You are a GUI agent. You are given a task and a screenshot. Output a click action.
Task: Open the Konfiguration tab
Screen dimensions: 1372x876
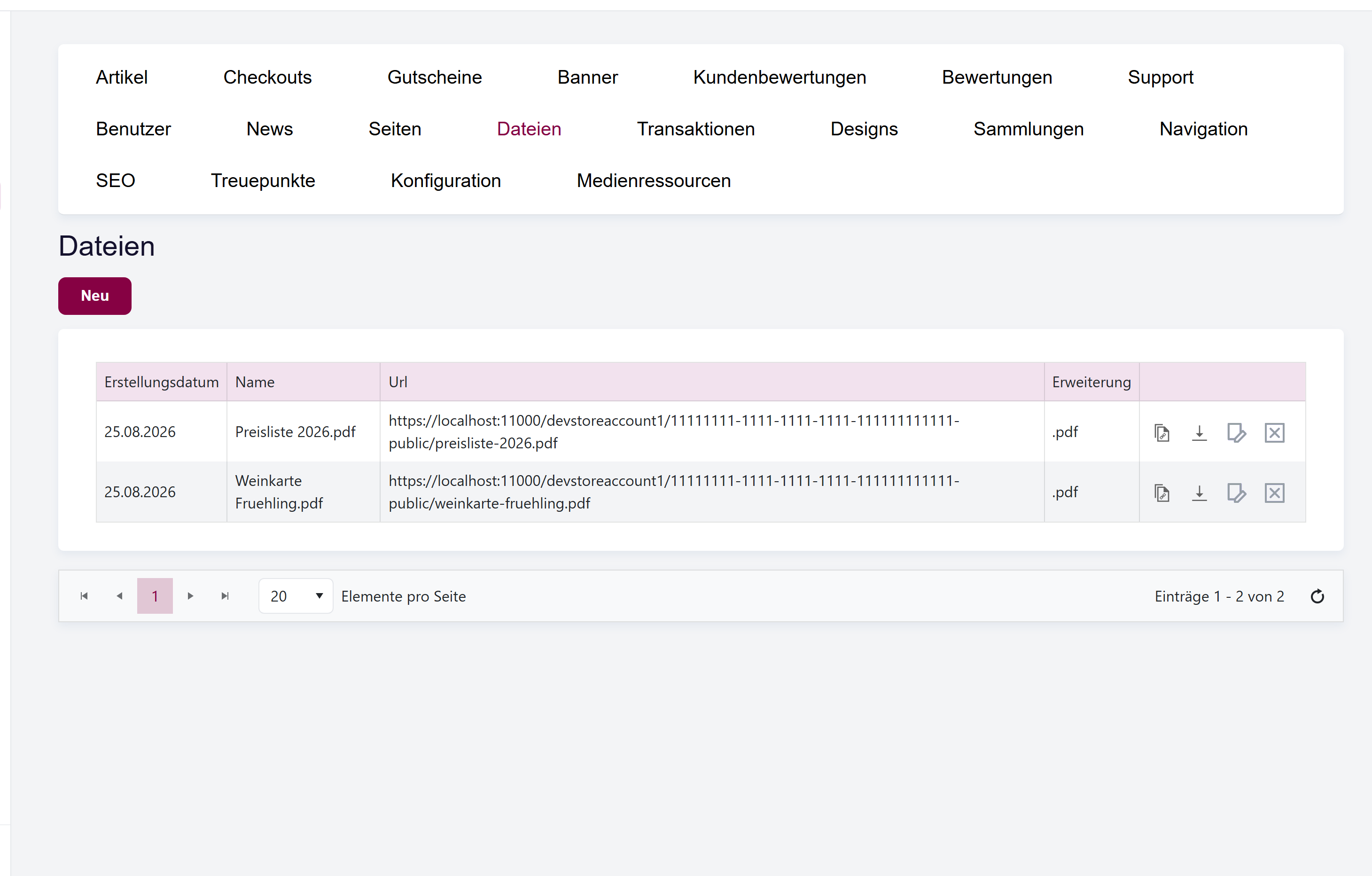point(445,180)
